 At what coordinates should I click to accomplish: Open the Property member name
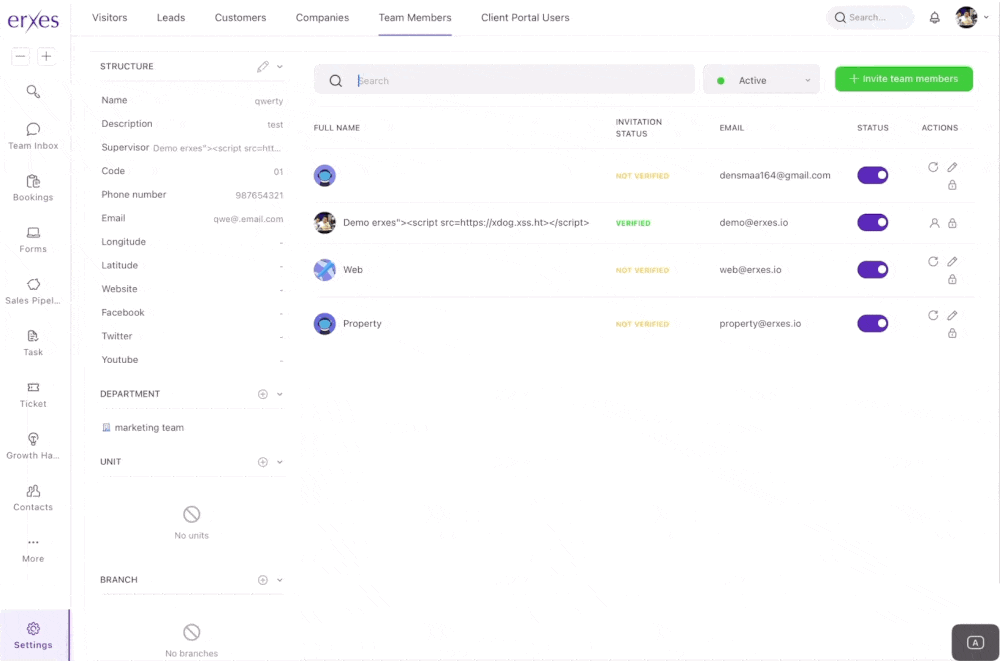point(362,323)
